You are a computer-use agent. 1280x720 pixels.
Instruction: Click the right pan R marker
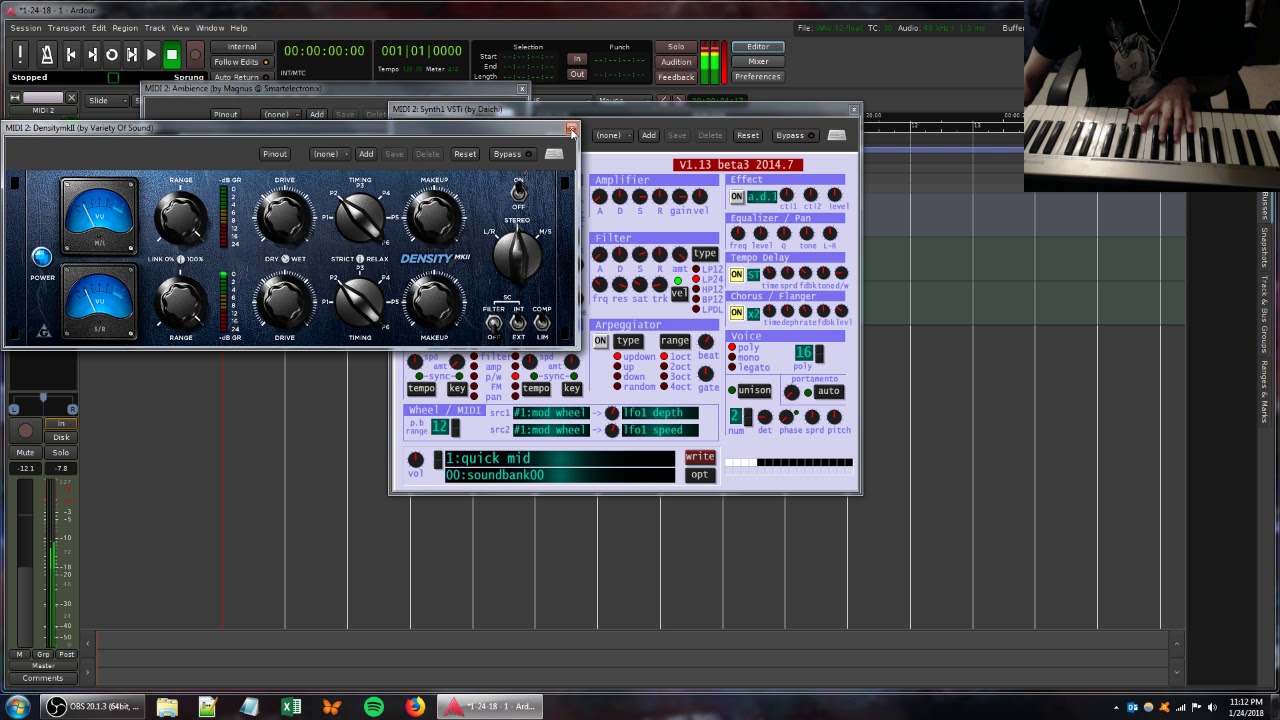coord(72,410)
